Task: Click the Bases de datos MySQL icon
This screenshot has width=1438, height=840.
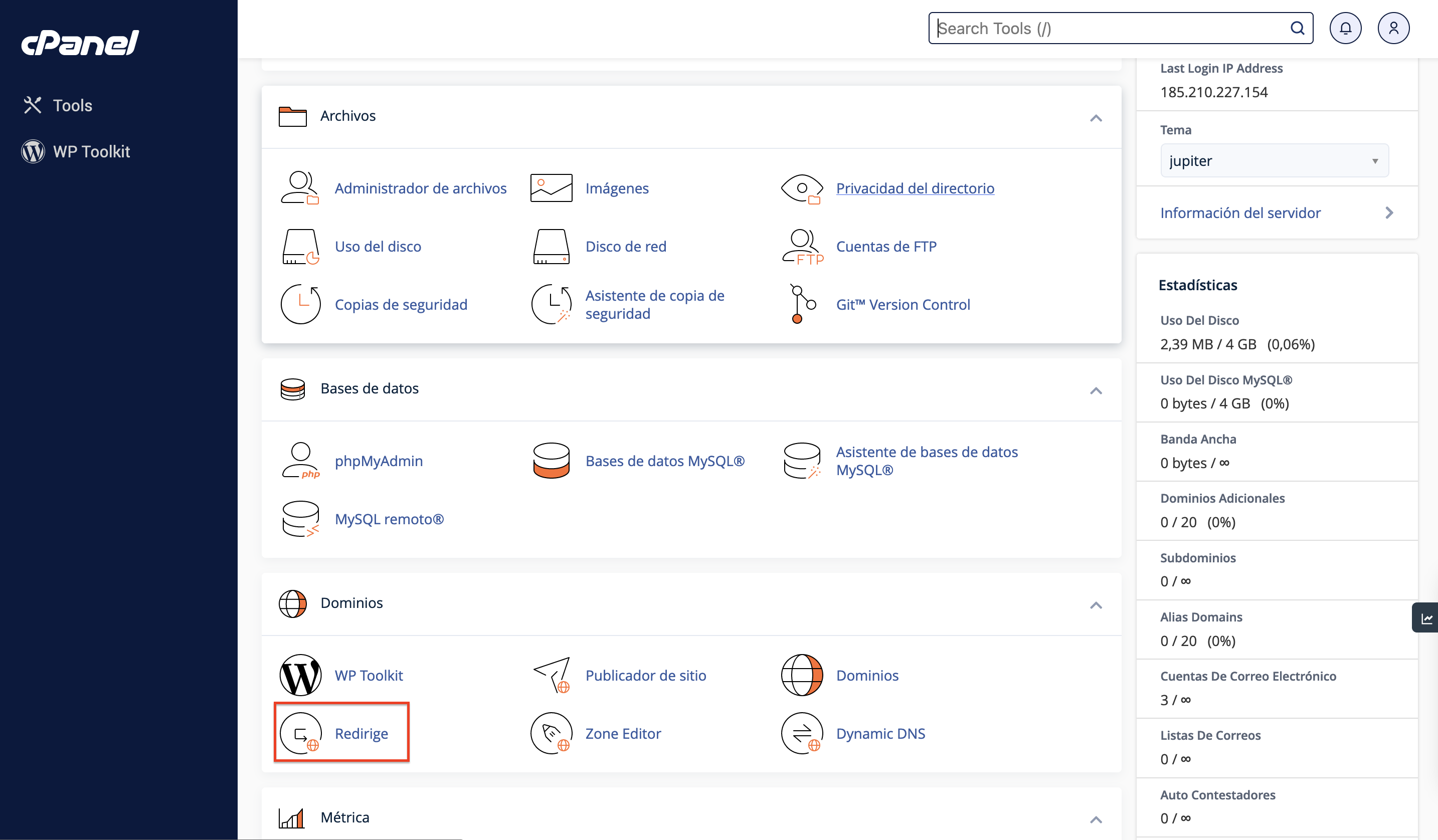Action: tap(551, 461)
